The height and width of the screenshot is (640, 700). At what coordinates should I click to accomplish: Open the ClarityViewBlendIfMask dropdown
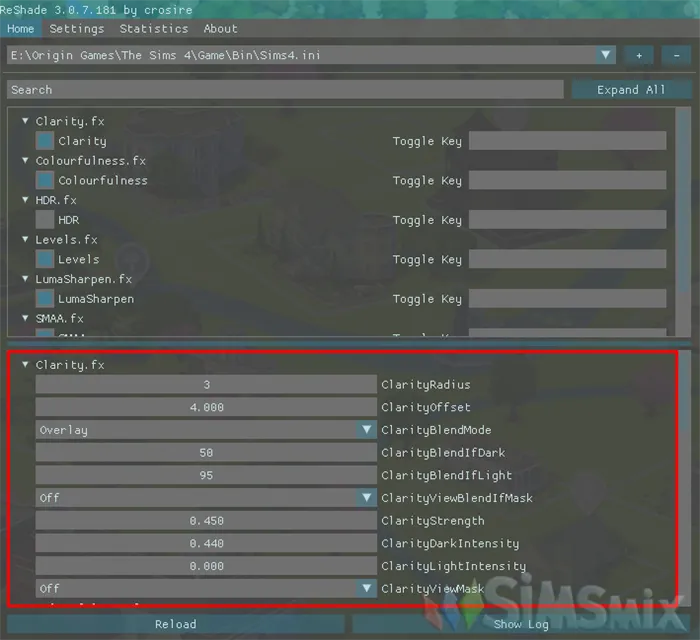tap(206, 498)
